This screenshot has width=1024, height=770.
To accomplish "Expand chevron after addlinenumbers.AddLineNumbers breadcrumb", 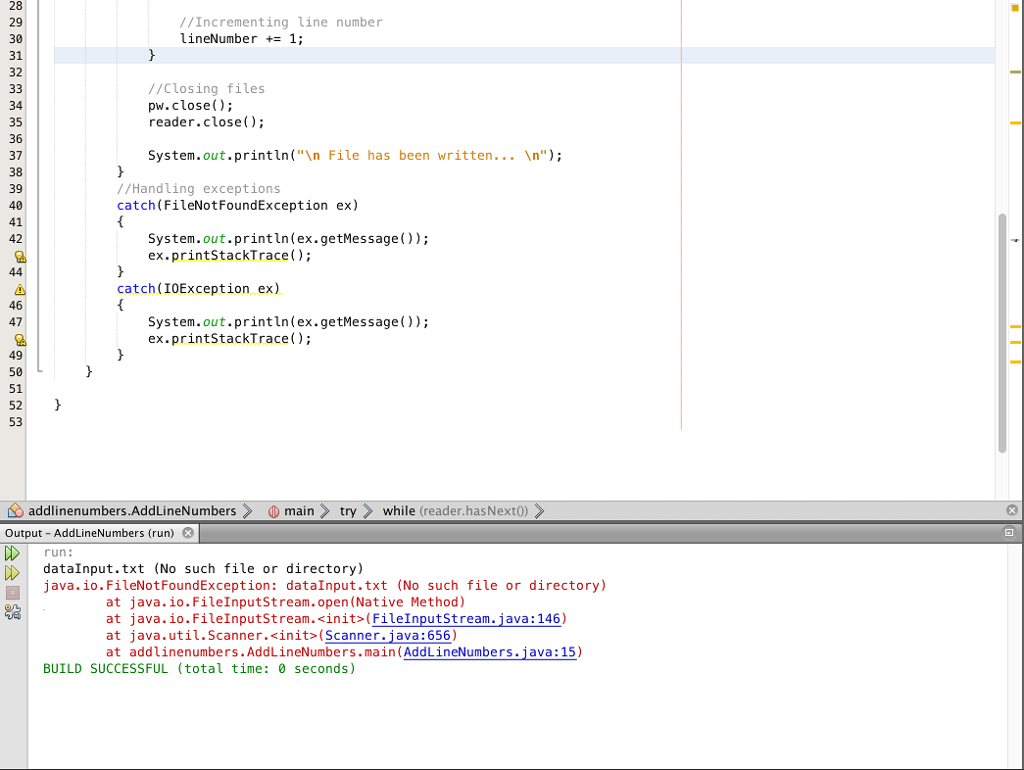I will coord(248,511).
